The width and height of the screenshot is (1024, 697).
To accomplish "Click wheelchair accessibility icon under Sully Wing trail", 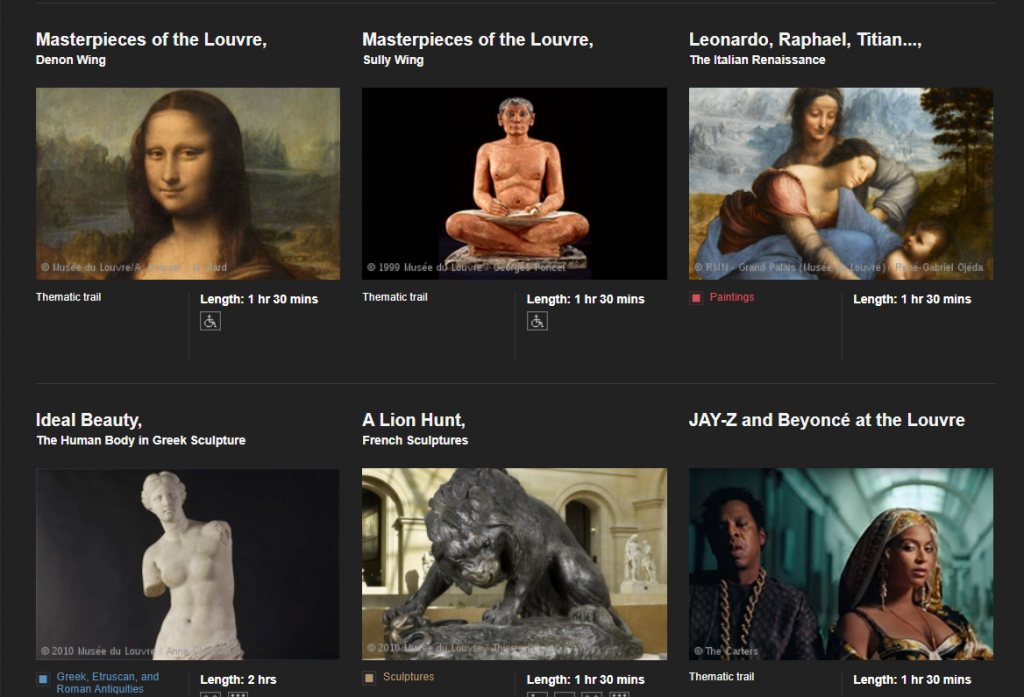I will click(537, 321).
